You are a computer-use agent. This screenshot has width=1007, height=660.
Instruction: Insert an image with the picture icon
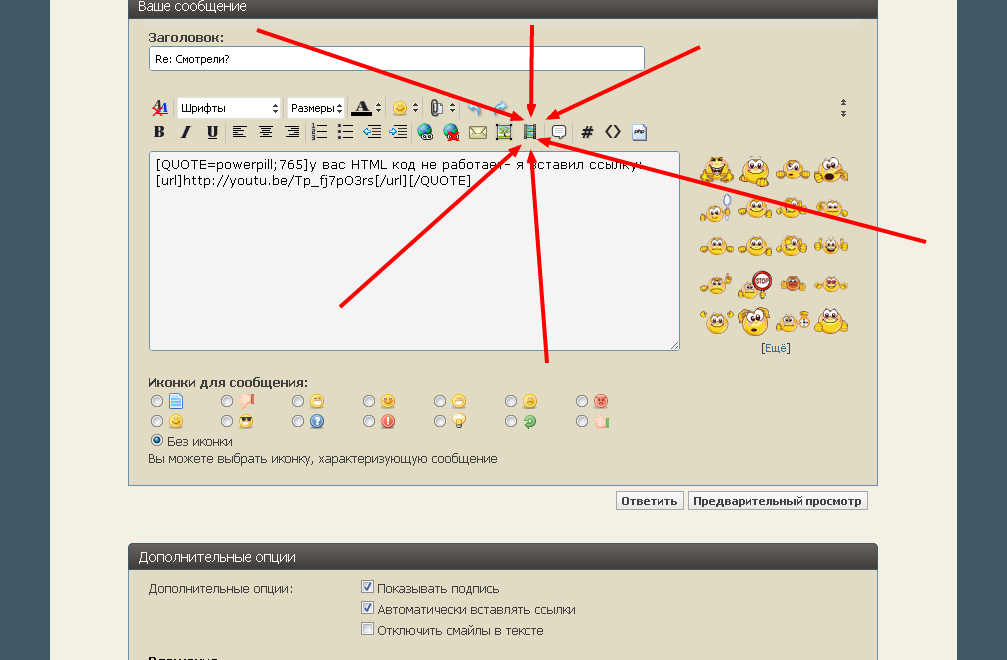click(x=504, y=132)
